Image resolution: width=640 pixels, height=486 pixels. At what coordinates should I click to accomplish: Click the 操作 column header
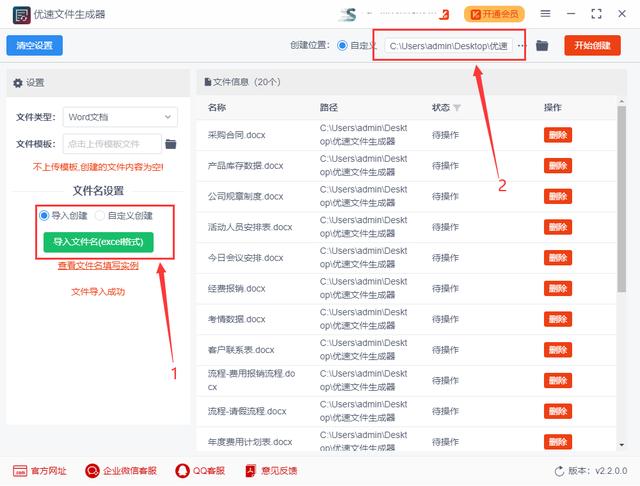pos(553,107)
